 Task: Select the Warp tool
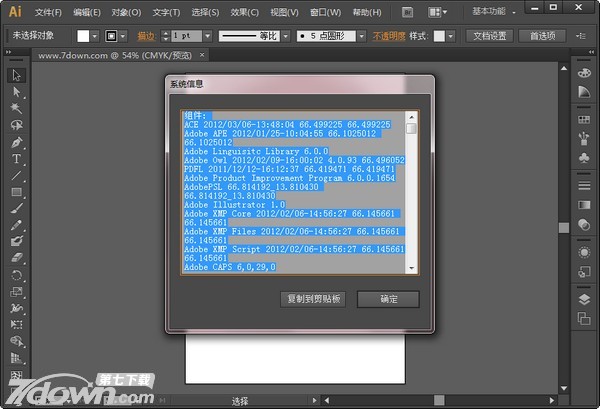pos(16,308)
